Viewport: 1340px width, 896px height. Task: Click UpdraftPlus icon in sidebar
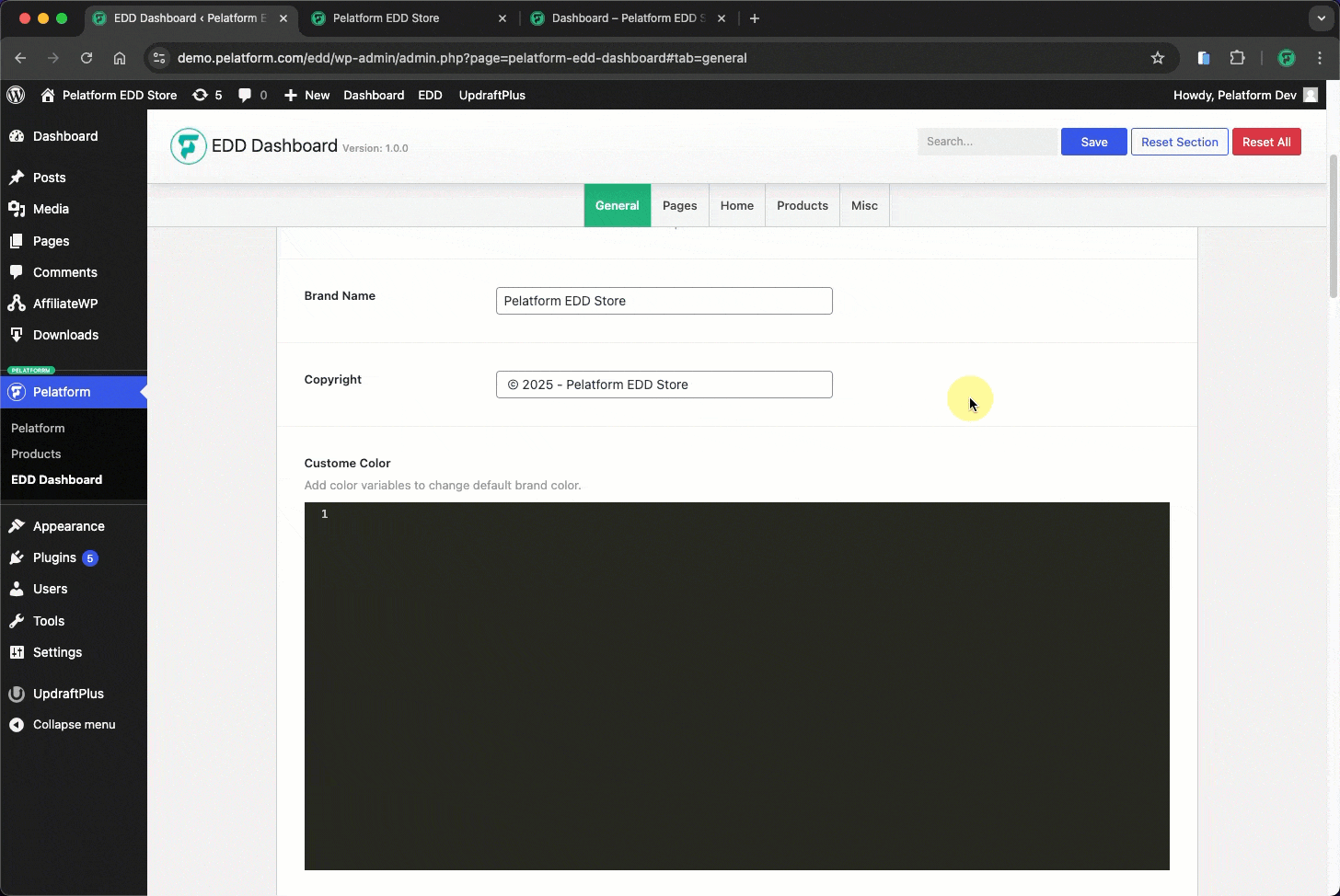[17, 694]
